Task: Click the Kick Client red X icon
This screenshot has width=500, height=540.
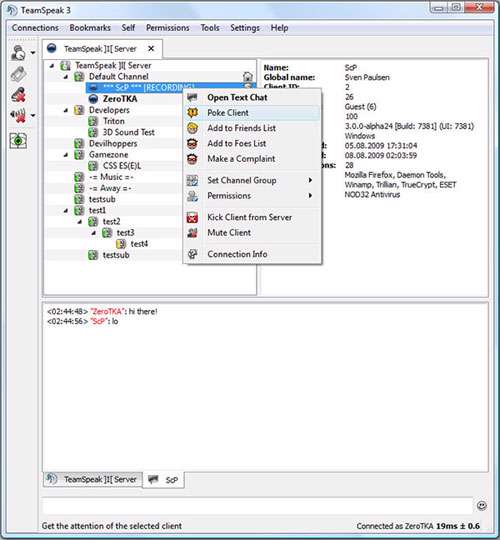Action: (192, 217)
